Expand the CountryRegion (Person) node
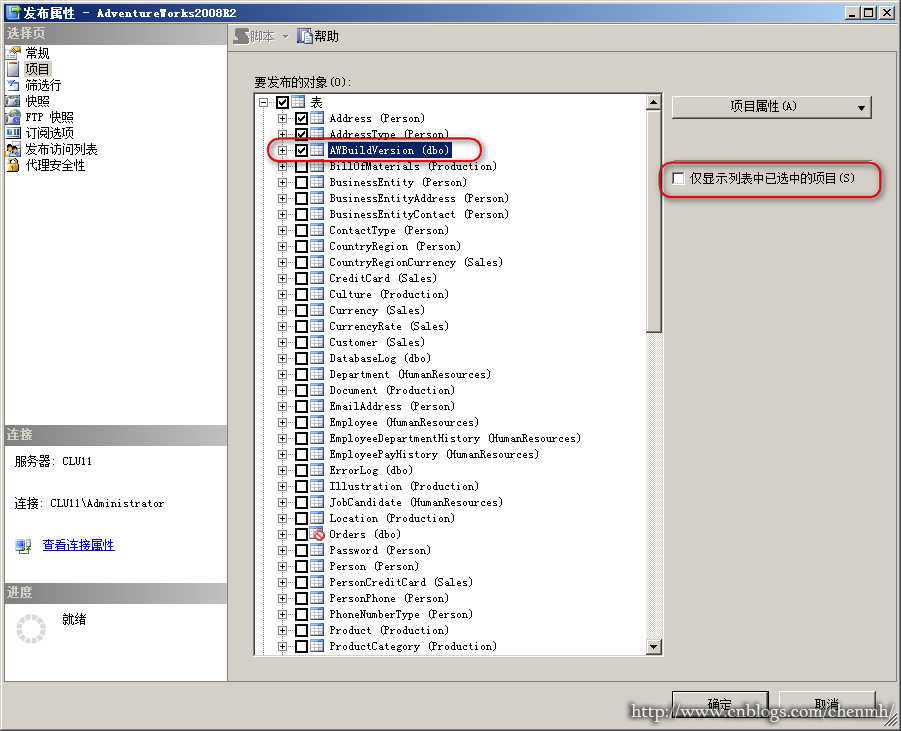 coord(282,247)
